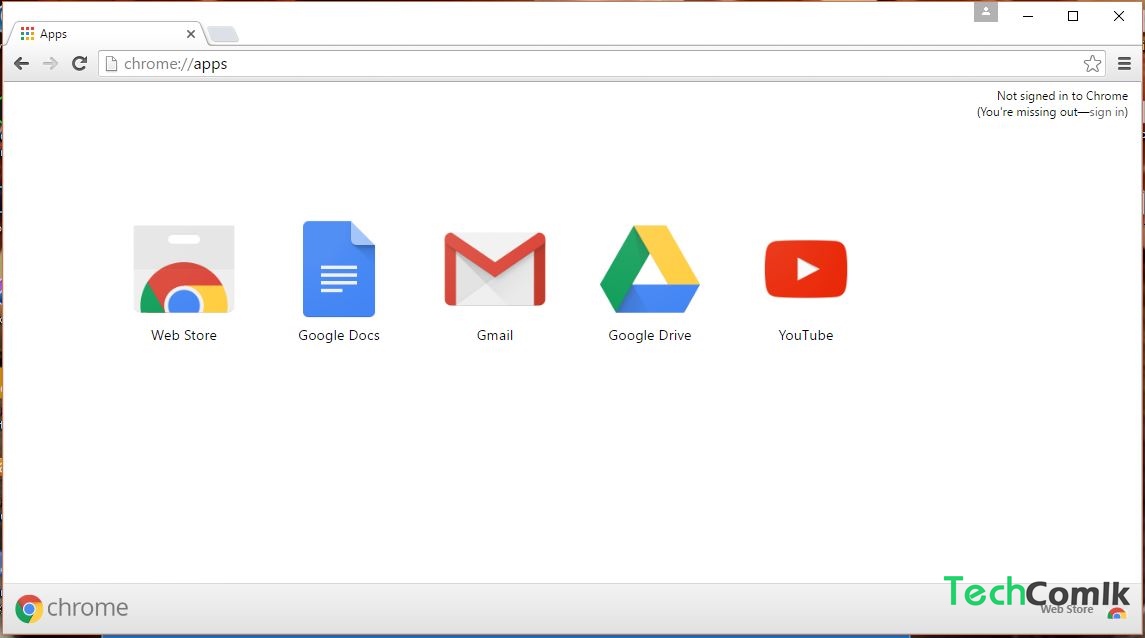Open the YouTube app icon
The width and height of the screenshot is (1145, 638).
coord(805,269)
